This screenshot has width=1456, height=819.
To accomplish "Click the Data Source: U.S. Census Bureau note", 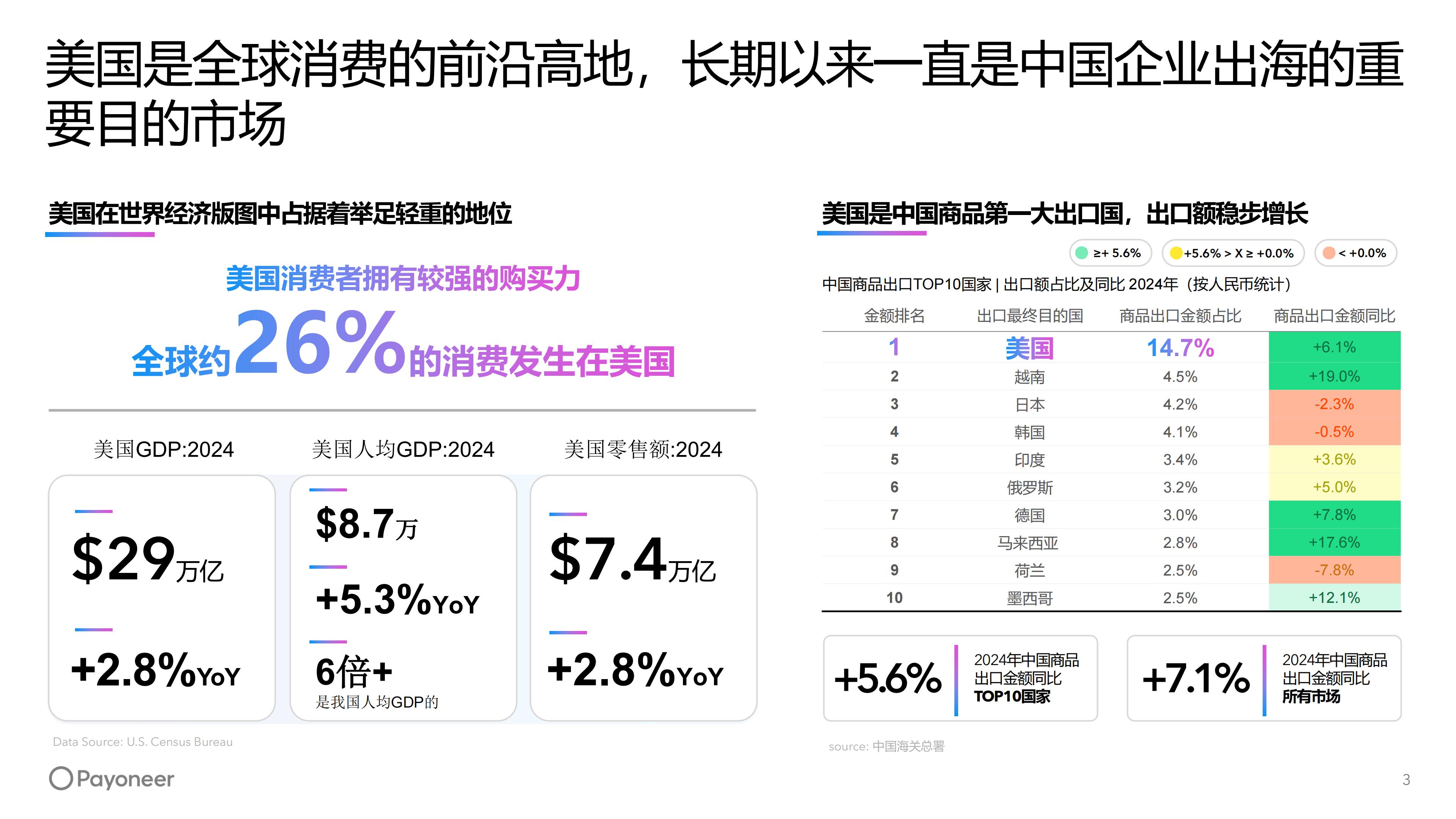I will tap(143, 742).
